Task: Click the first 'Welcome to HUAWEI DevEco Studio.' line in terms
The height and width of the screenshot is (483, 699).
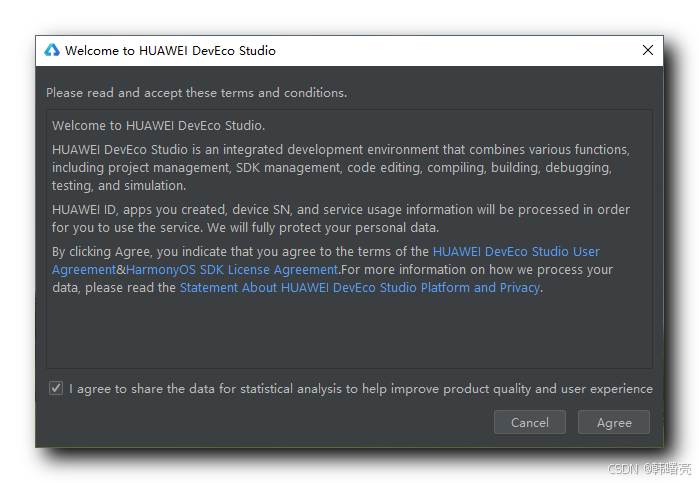Action: pyautogui.click(x=158, y=126)
